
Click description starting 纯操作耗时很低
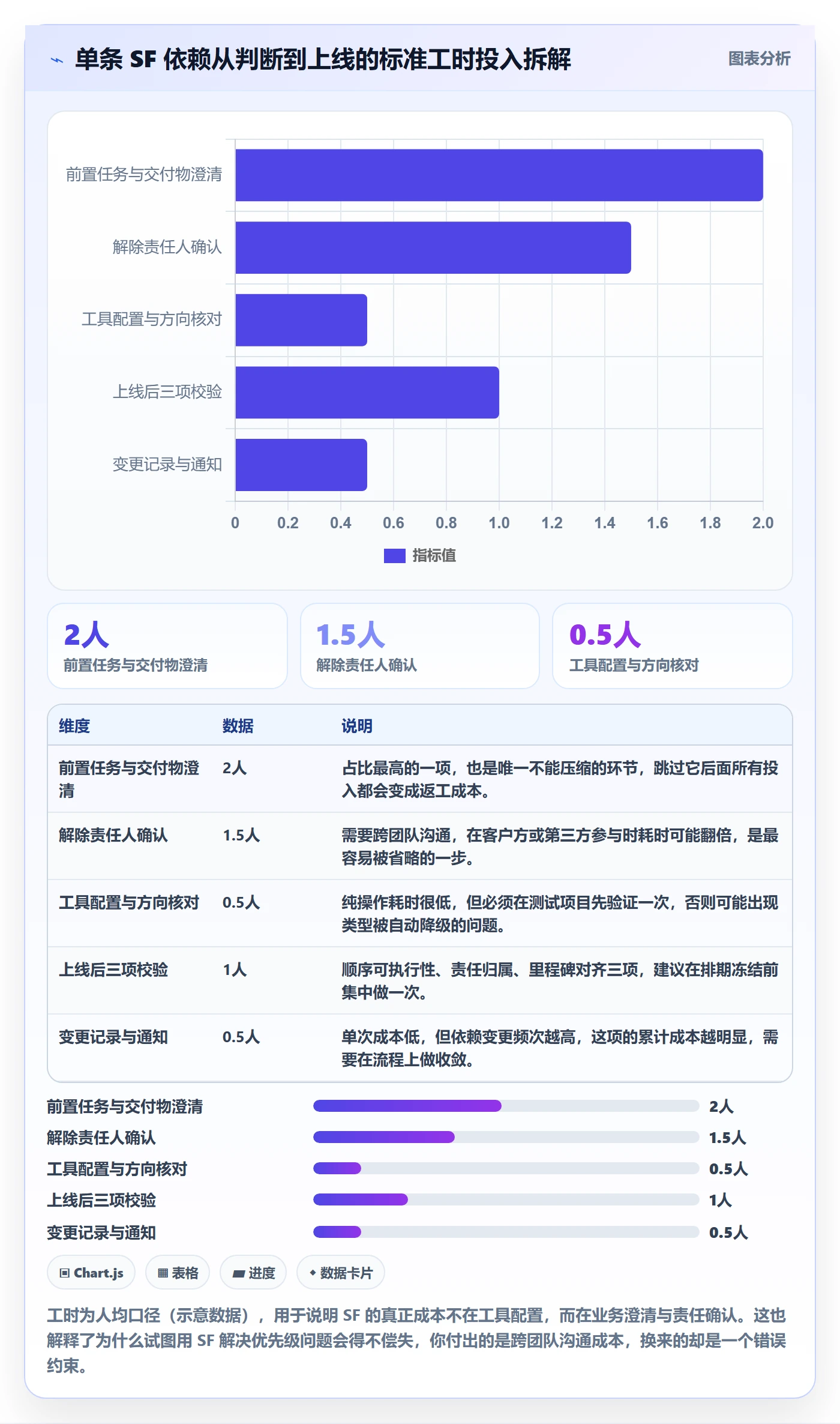pos(560,914)
